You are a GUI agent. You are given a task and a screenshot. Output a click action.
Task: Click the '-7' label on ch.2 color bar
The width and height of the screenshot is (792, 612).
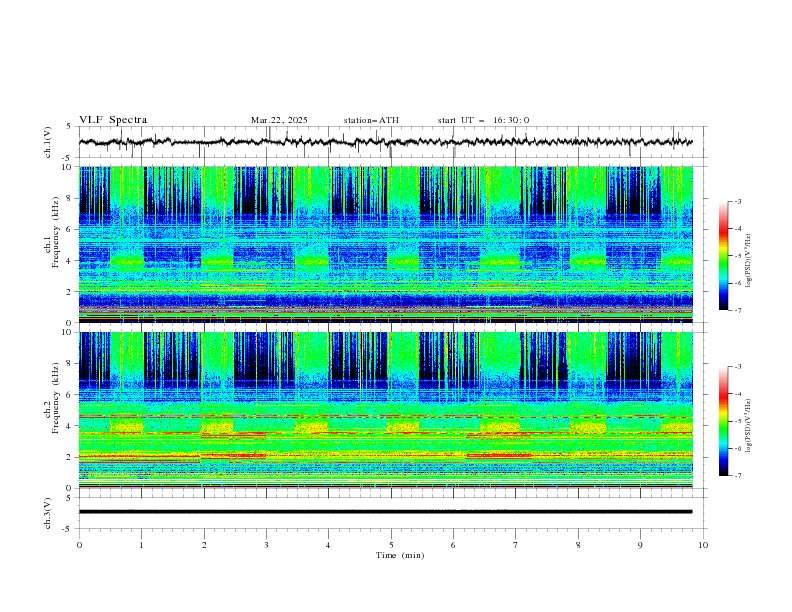738,476
